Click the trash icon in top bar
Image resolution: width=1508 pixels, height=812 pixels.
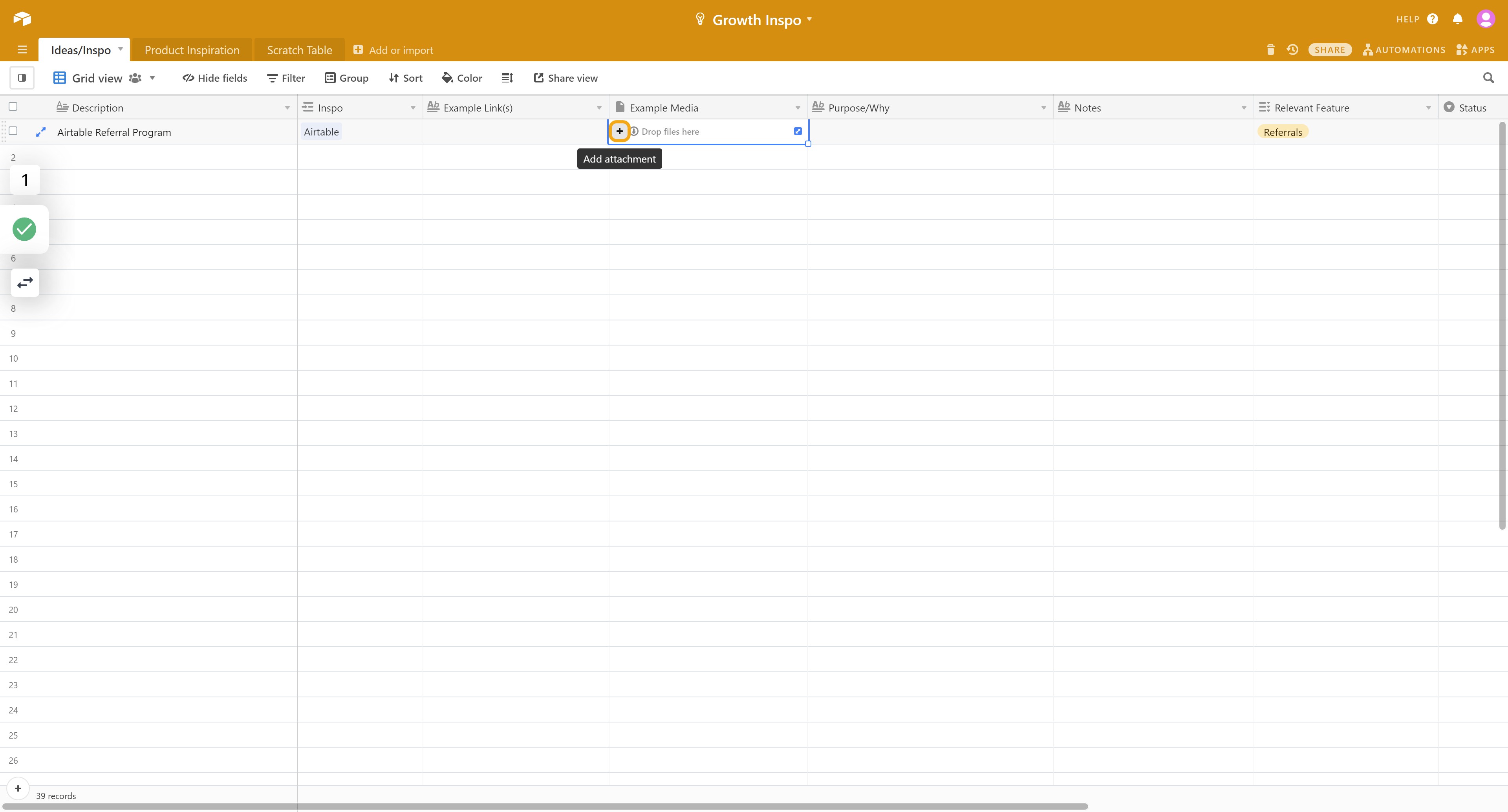[1270, 50]
